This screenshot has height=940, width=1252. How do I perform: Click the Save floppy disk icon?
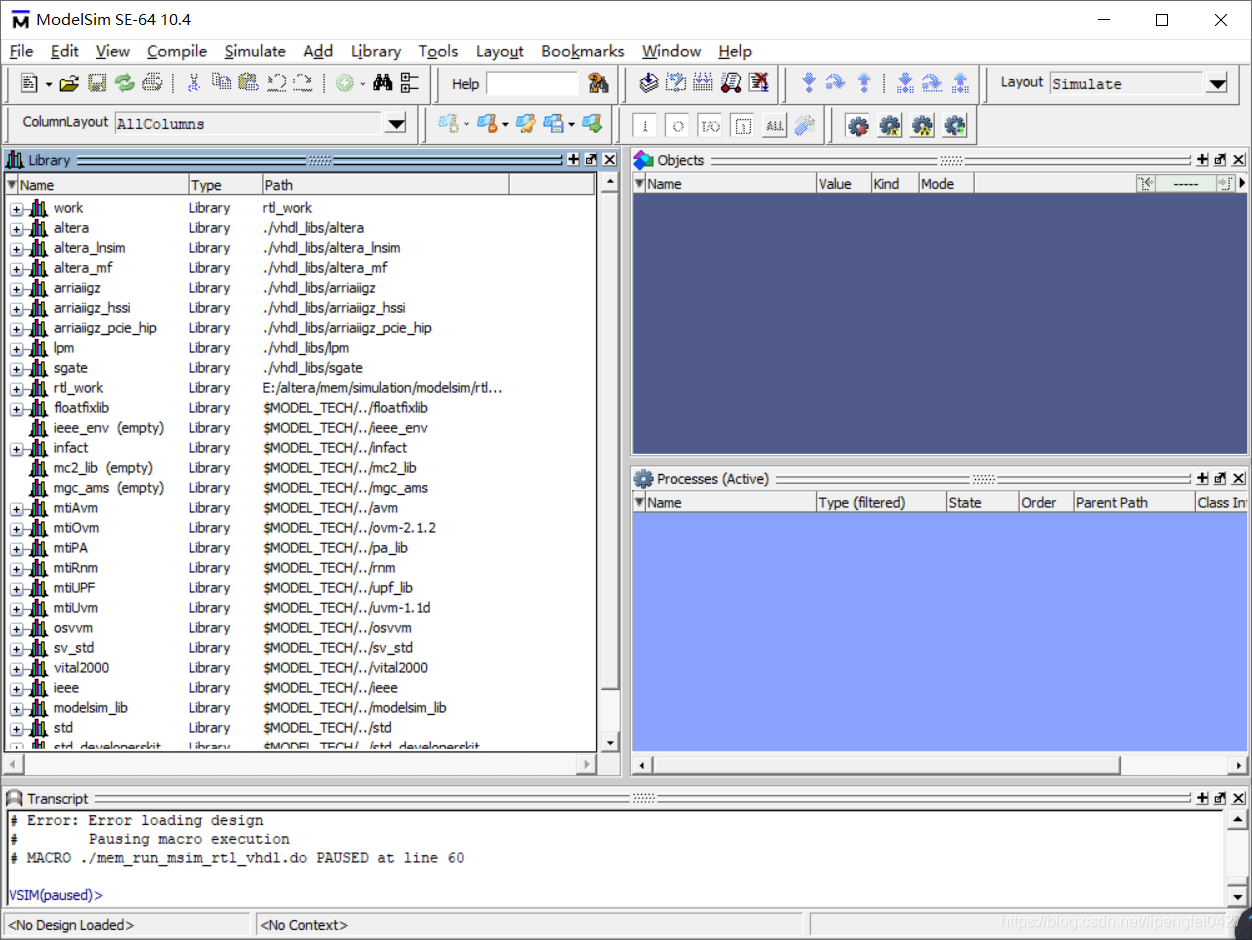(x=97, y=84)
